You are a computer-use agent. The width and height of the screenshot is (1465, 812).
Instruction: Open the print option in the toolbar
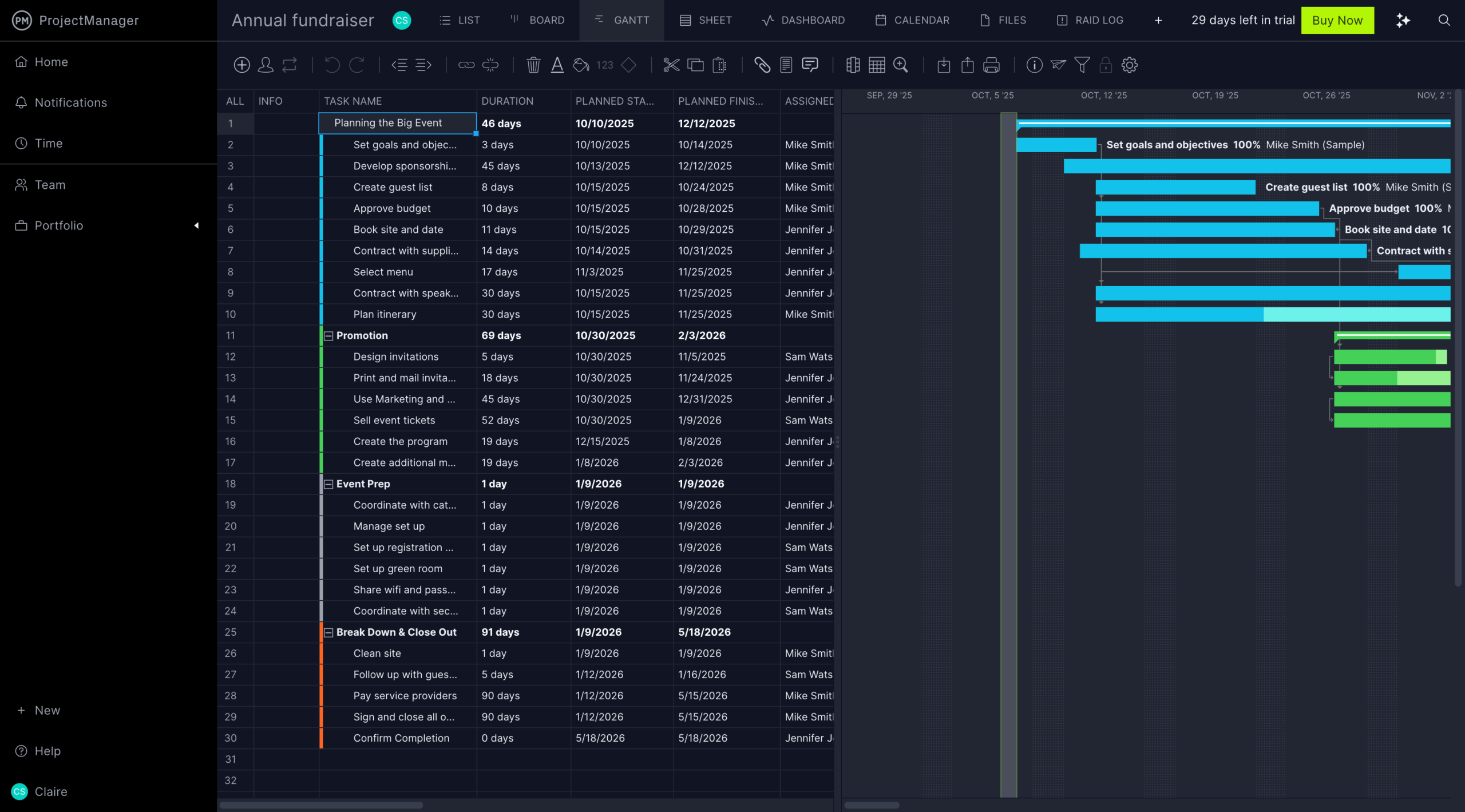[x=991, y=65]
